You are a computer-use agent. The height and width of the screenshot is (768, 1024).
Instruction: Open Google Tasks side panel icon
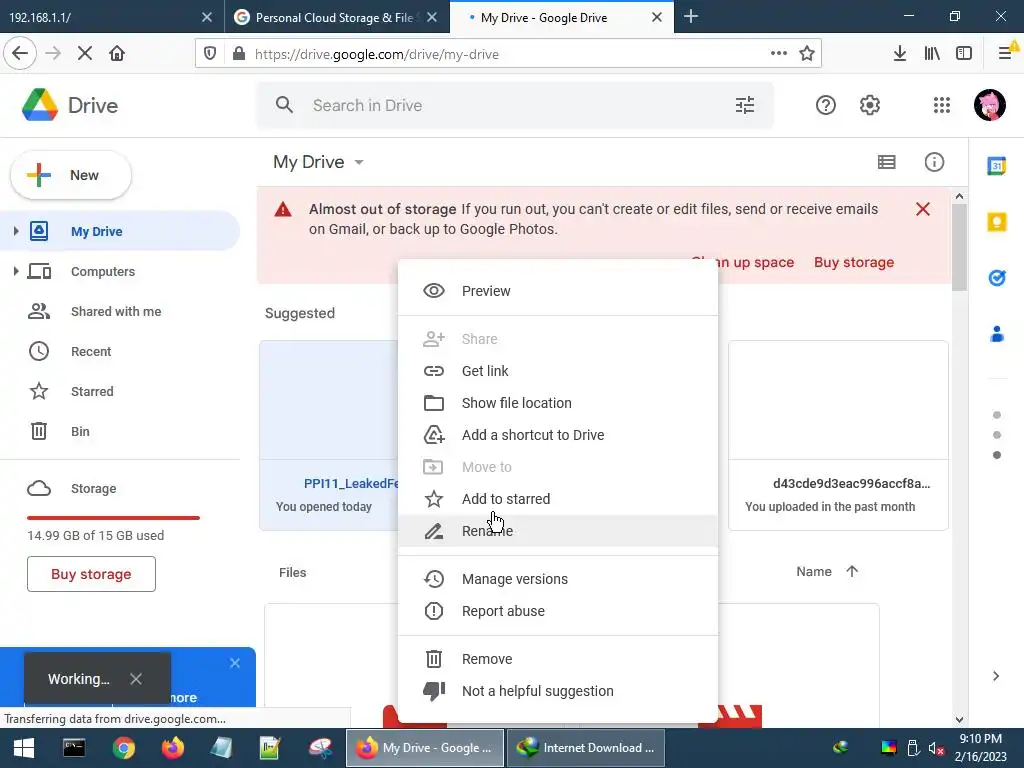[997, 278]
